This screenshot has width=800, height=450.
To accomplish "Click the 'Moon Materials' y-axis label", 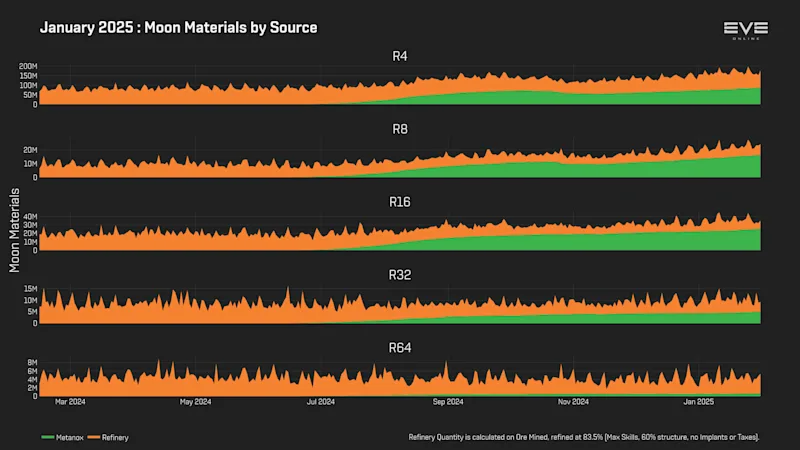I will coord(14,230).
